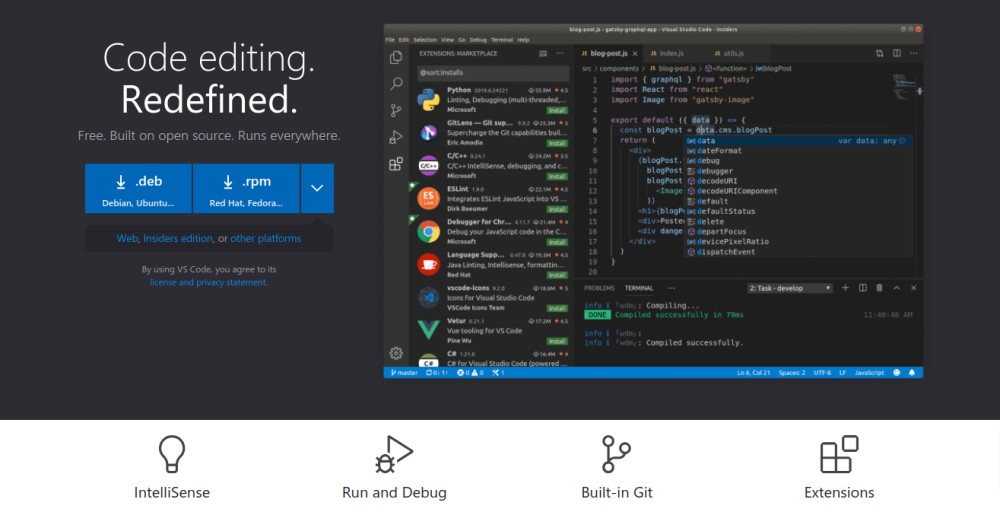This screenshot has height=512, width=1000.
Task: Open the Terminal menu in the menu bar
Action: click(502, 40)
